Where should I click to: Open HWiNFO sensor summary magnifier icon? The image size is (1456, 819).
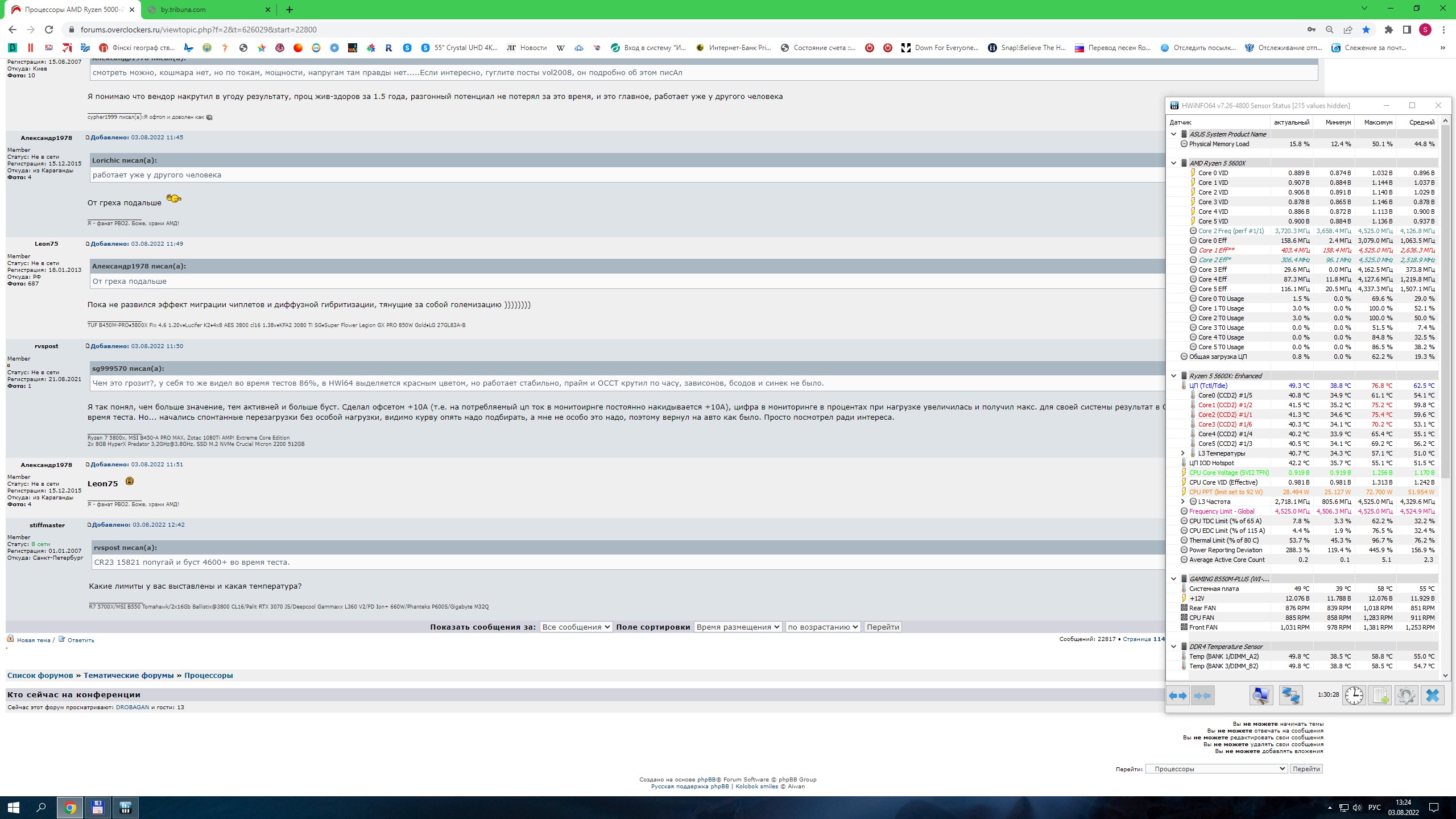pos(1261,696)
